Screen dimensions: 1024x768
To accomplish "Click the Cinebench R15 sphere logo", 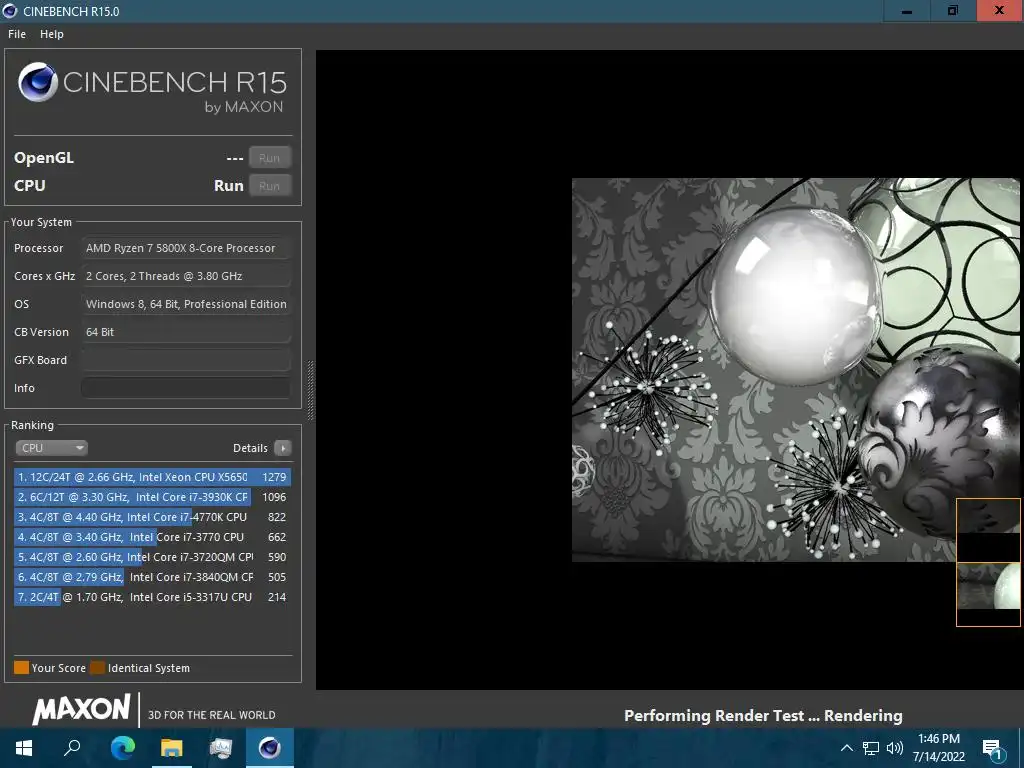I will click(38, 82).
